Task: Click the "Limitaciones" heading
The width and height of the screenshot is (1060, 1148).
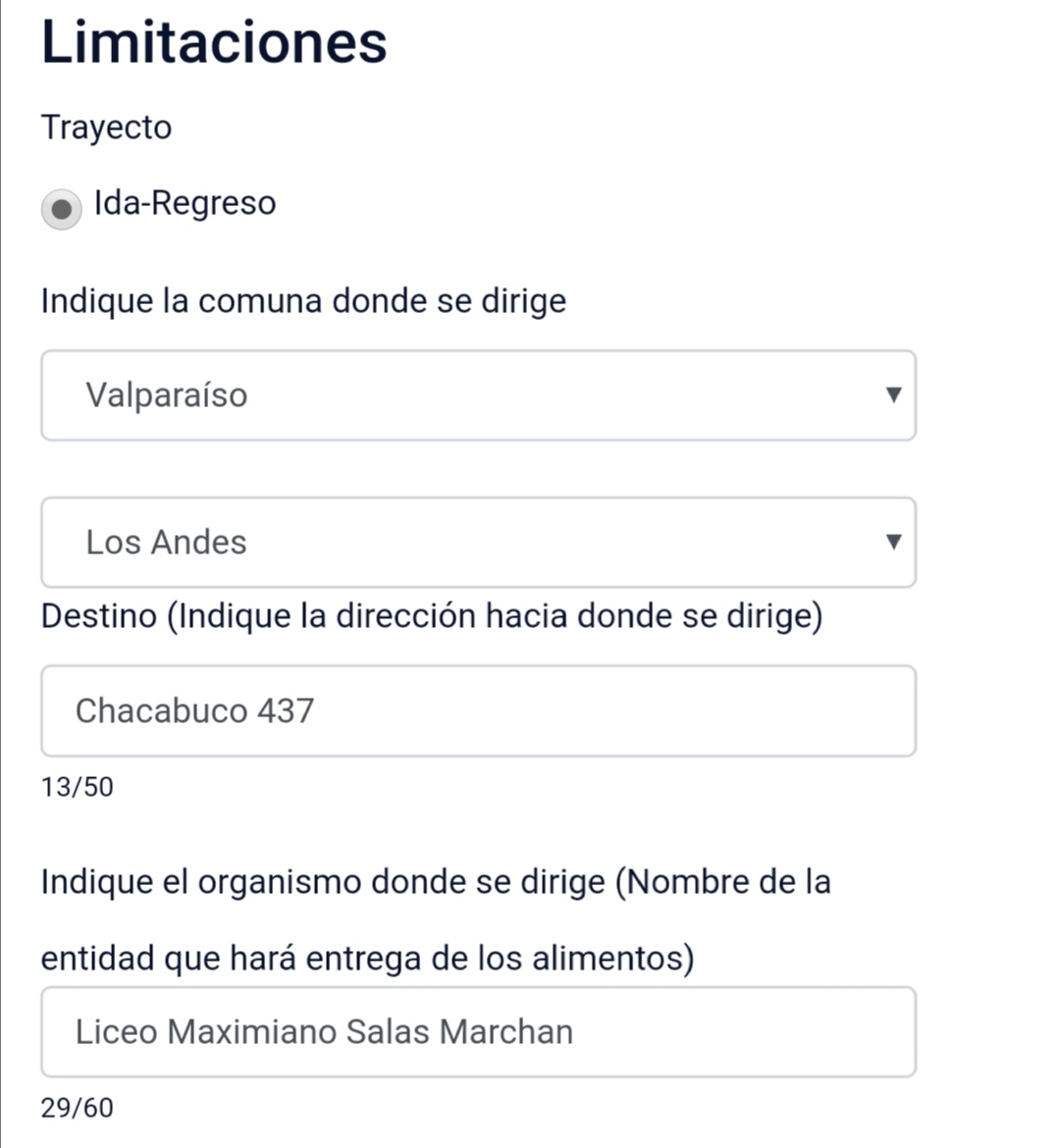Action: click(x=214, y=42)
